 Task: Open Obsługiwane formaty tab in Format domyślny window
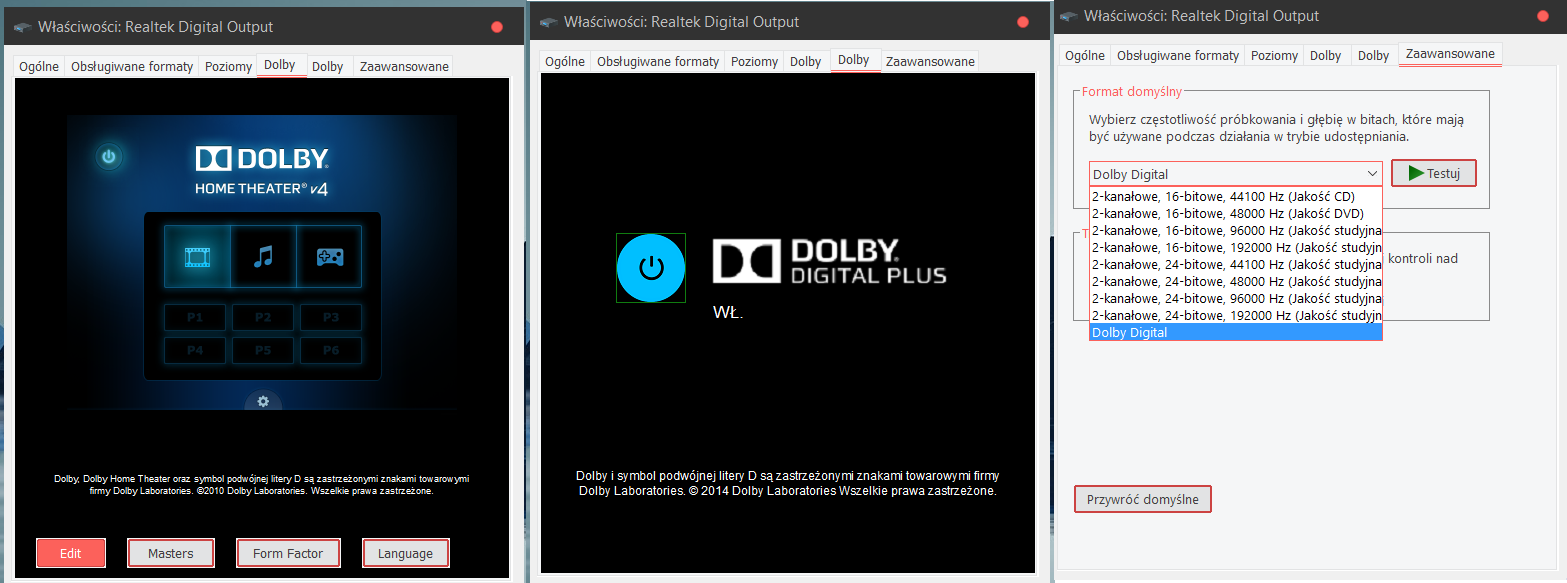coord(1177,56)
